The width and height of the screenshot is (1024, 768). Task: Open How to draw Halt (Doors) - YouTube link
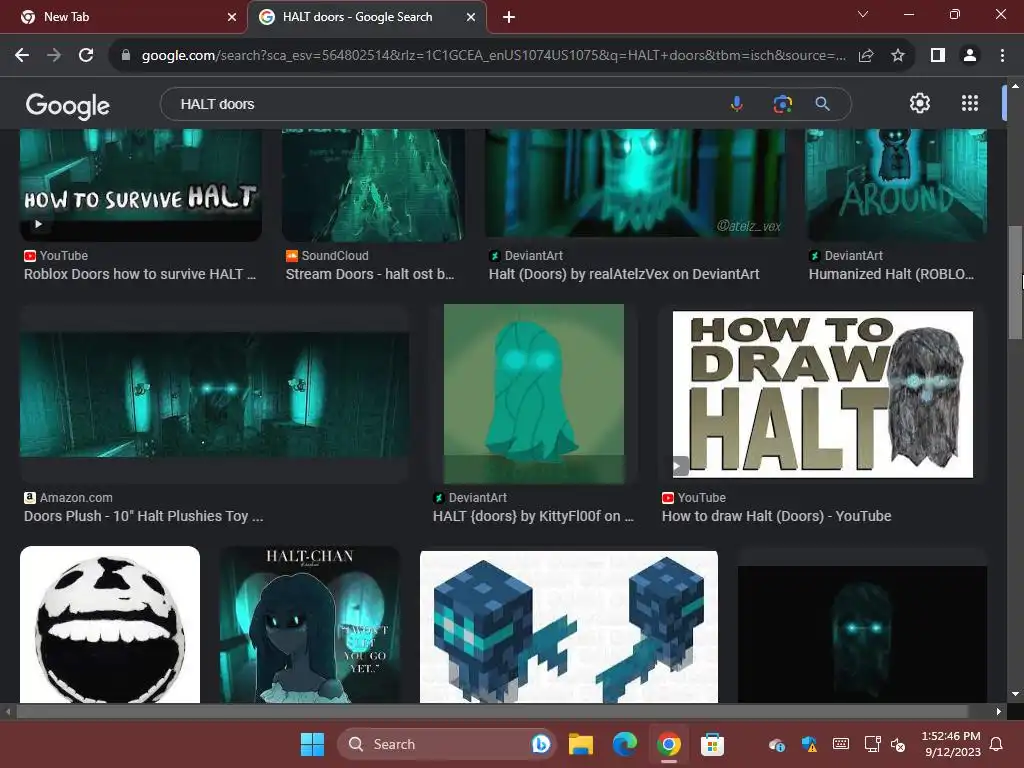click(776, 516)
